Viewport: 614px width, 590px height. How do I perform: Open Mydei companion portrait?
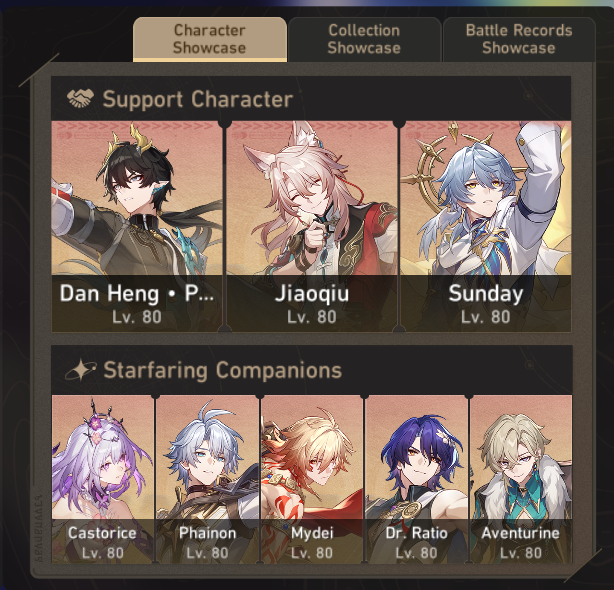pos(312,479)
